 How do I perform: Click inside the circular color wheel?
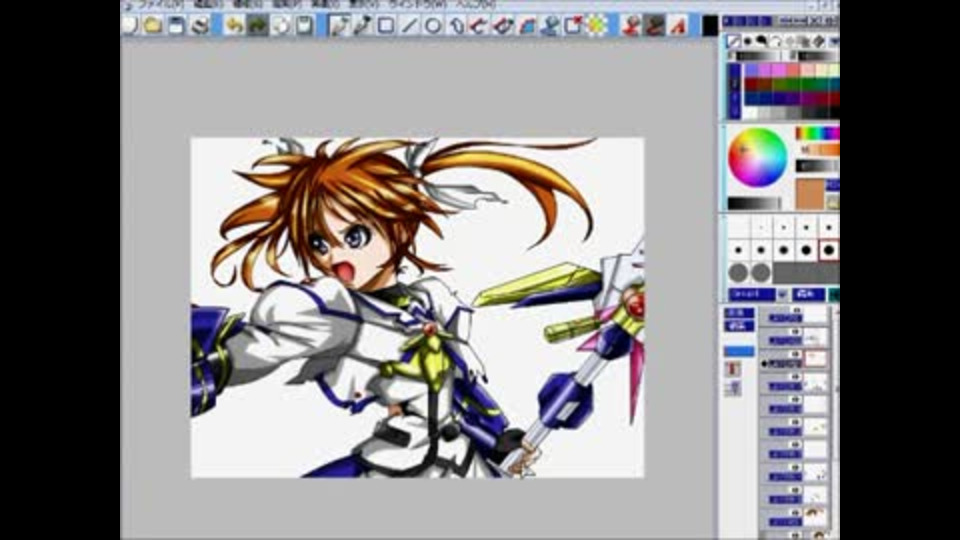[x=757, y=157]
